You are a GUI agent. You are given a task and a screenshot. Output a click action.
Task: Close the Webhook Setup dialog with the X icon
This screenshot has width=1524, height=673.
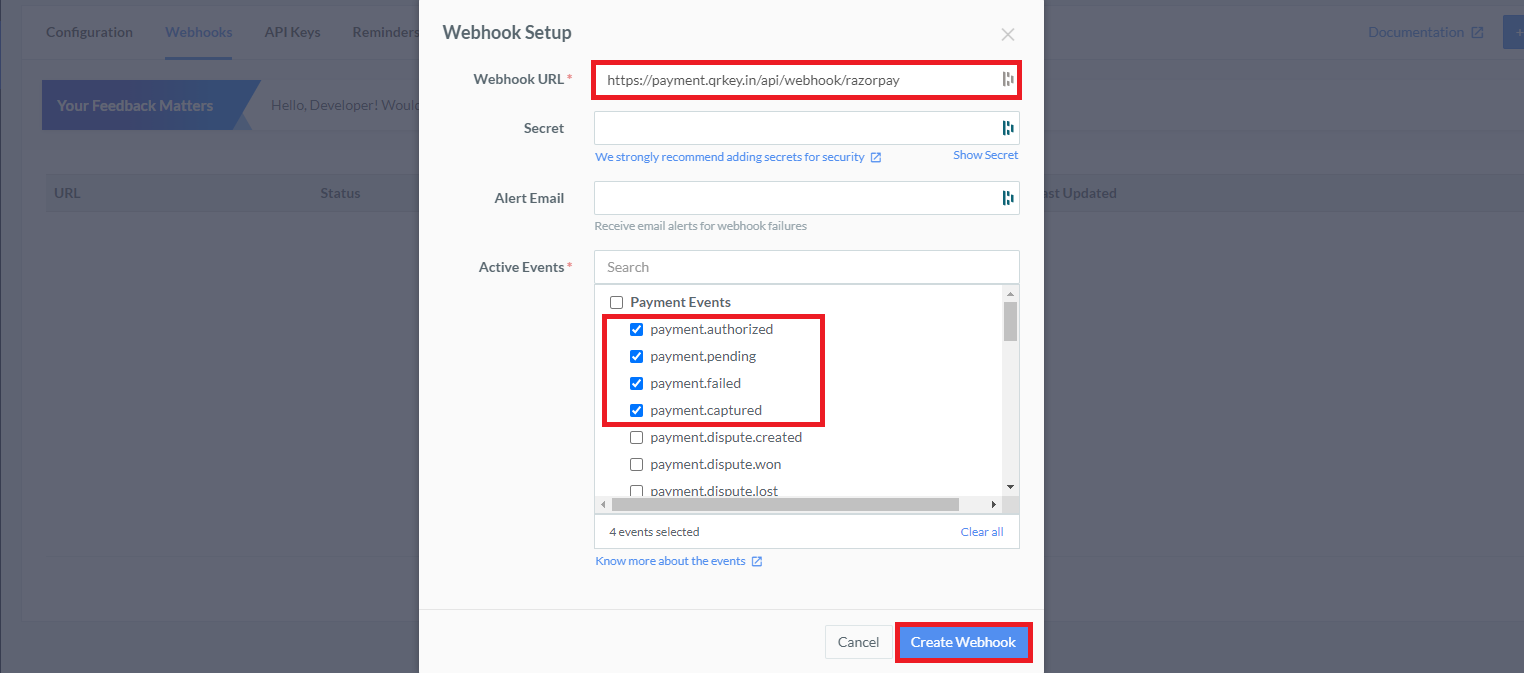point(1007,33)
